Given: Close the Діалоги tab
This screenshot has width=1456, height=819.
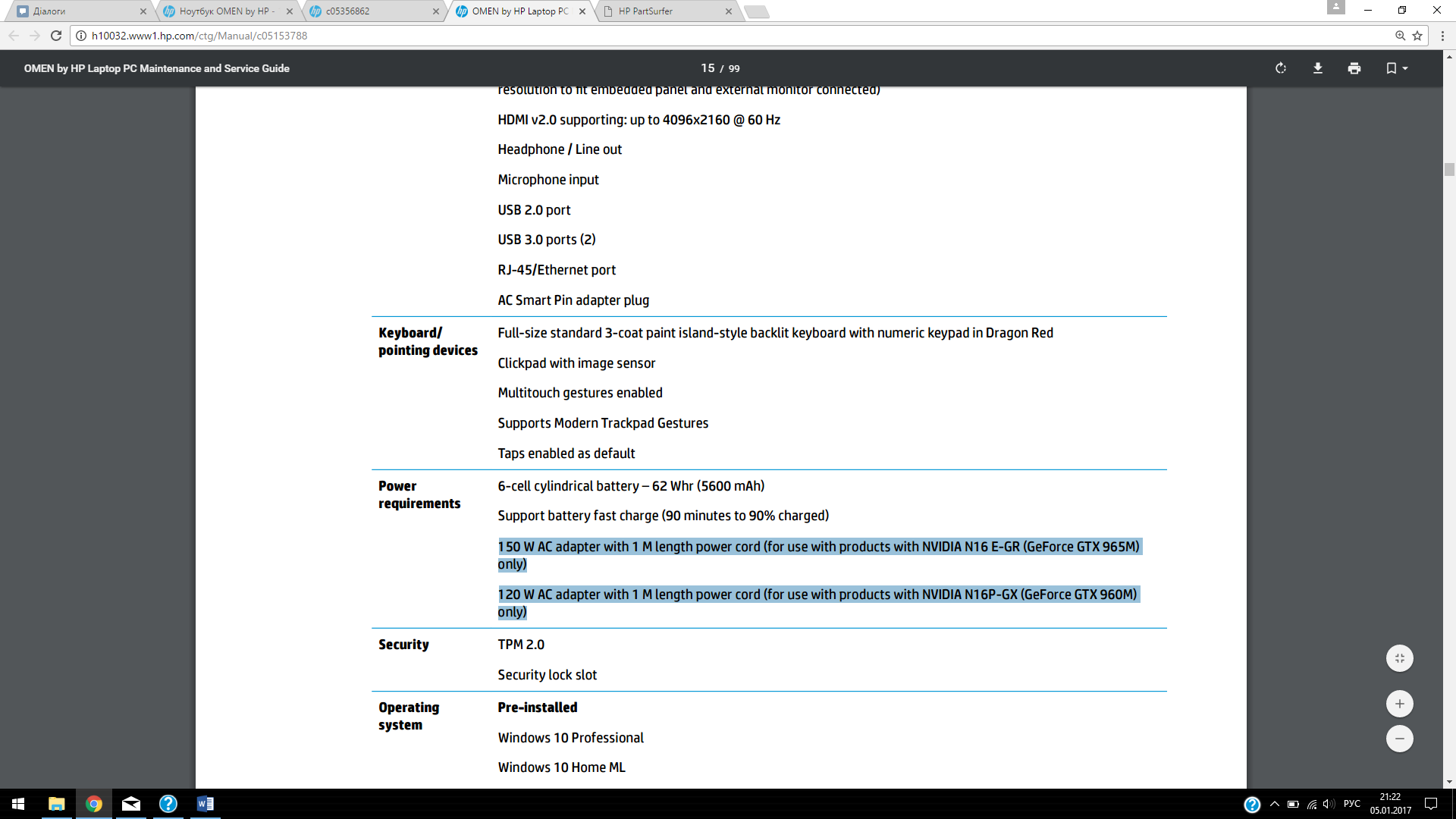Looking at the screenshot, I should (x=143, y=11).
